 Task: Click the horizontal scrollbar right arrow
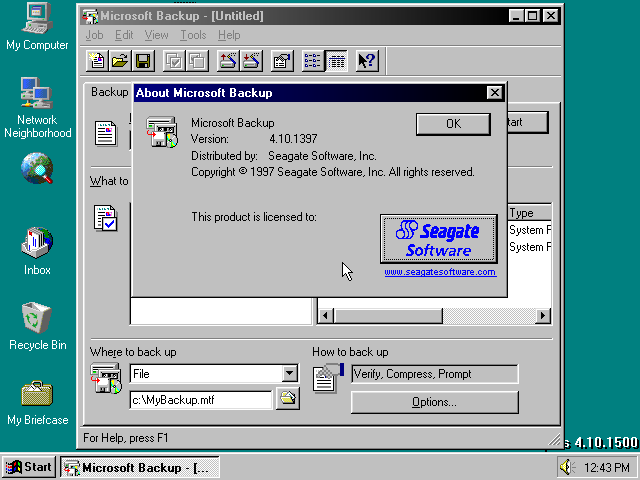[542, 316]
